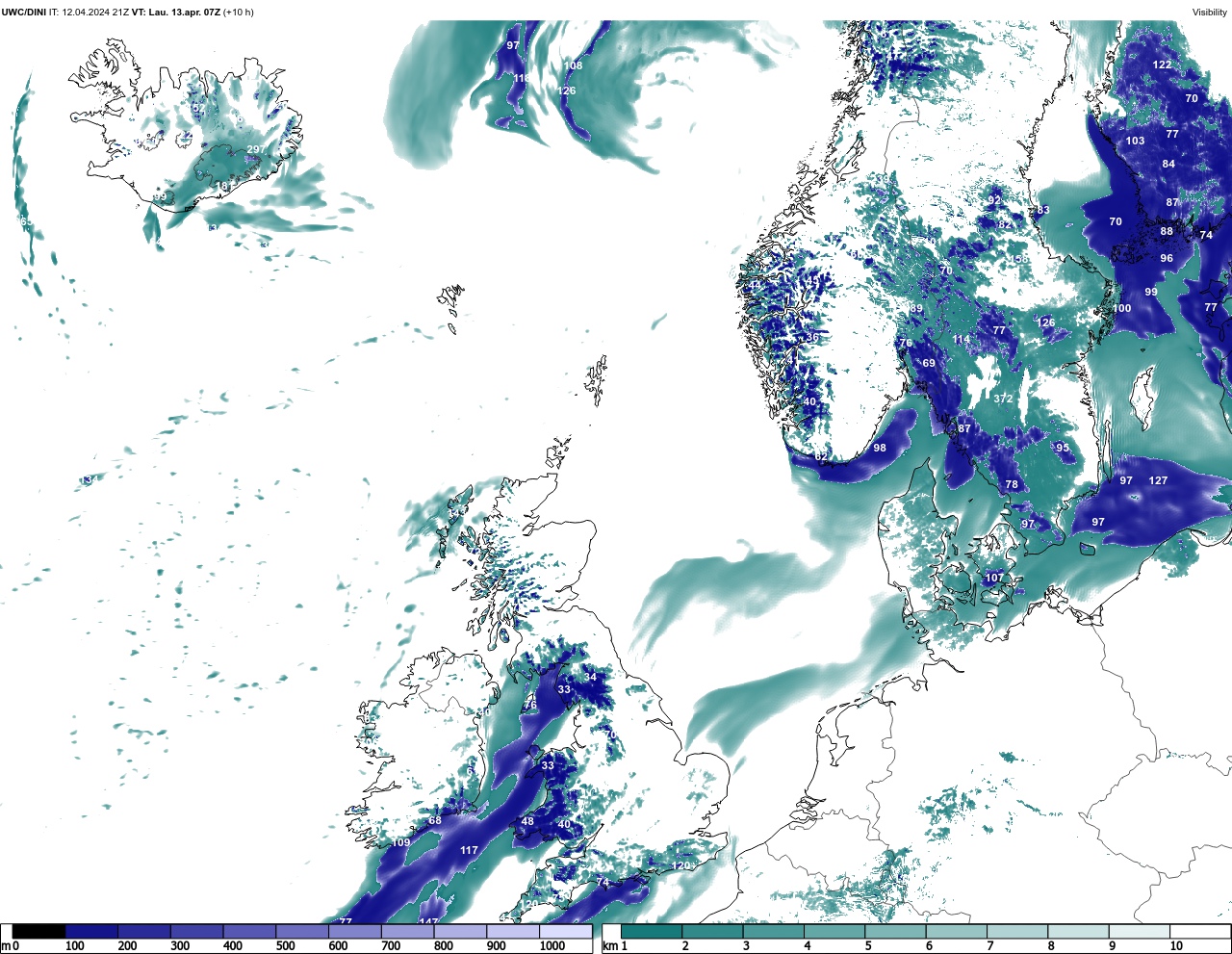Click the 'km' unit label in legend

pos(608,946)
